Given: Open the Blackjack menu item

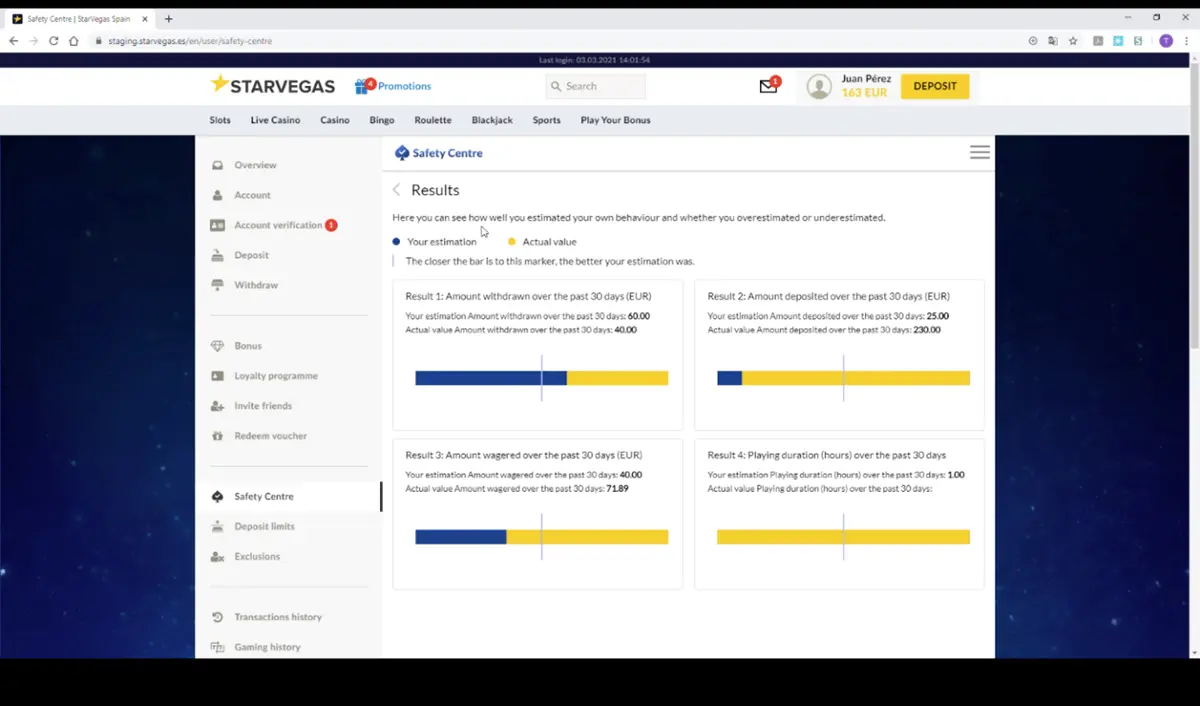Looking at the screenshot, I should (x=492, y=120).
